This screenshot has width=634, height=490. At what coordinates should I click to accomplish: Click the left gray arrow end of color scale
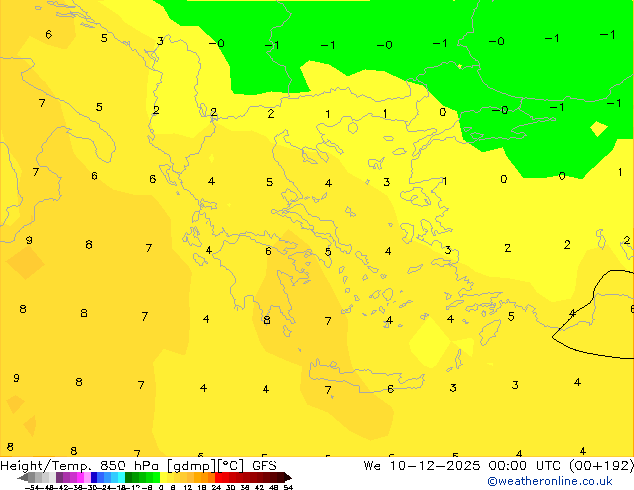pos(22,477)
